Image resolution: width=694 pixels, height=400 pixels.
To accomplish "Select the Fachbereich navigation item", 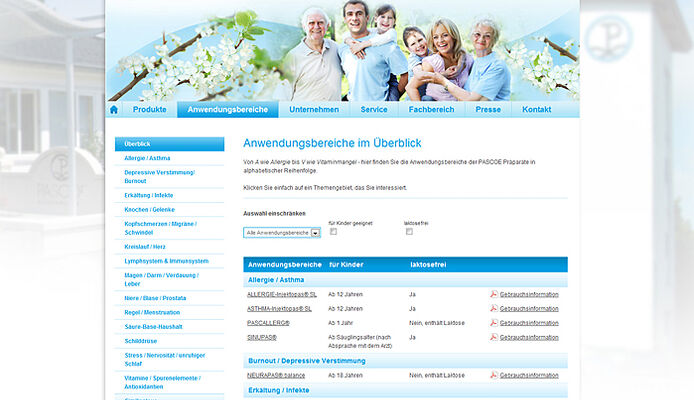I will [x=432, y=110].
